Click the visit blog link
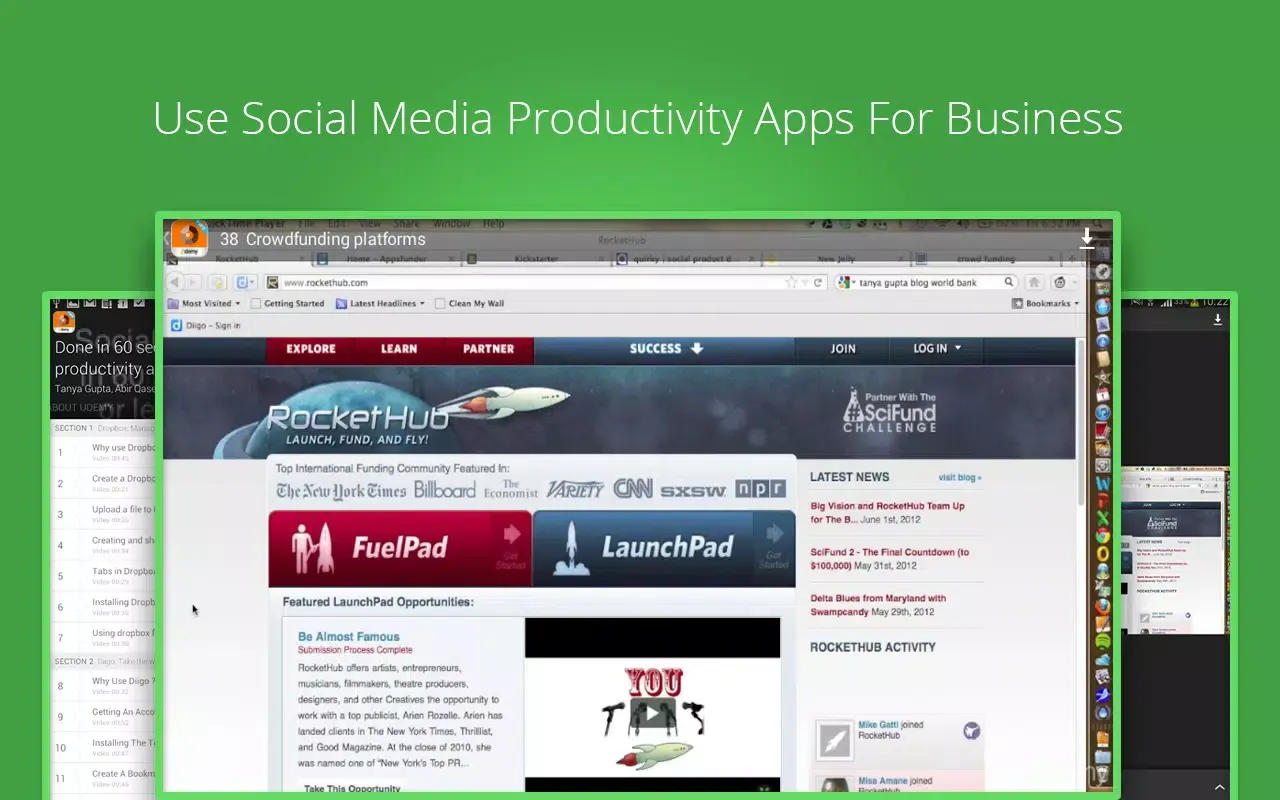The width and height of the screenshot is (1280, 800). (x=960, y=478)
